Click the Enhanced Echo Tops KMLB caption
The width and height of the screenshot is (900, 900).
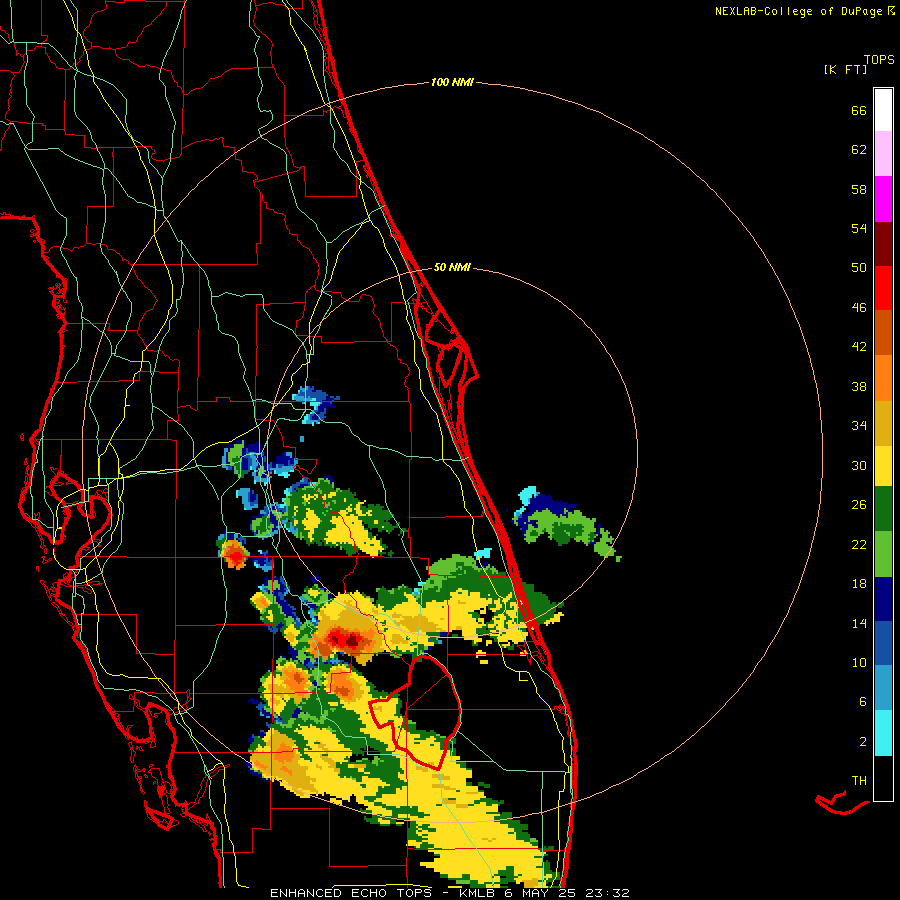pos(449,893)
